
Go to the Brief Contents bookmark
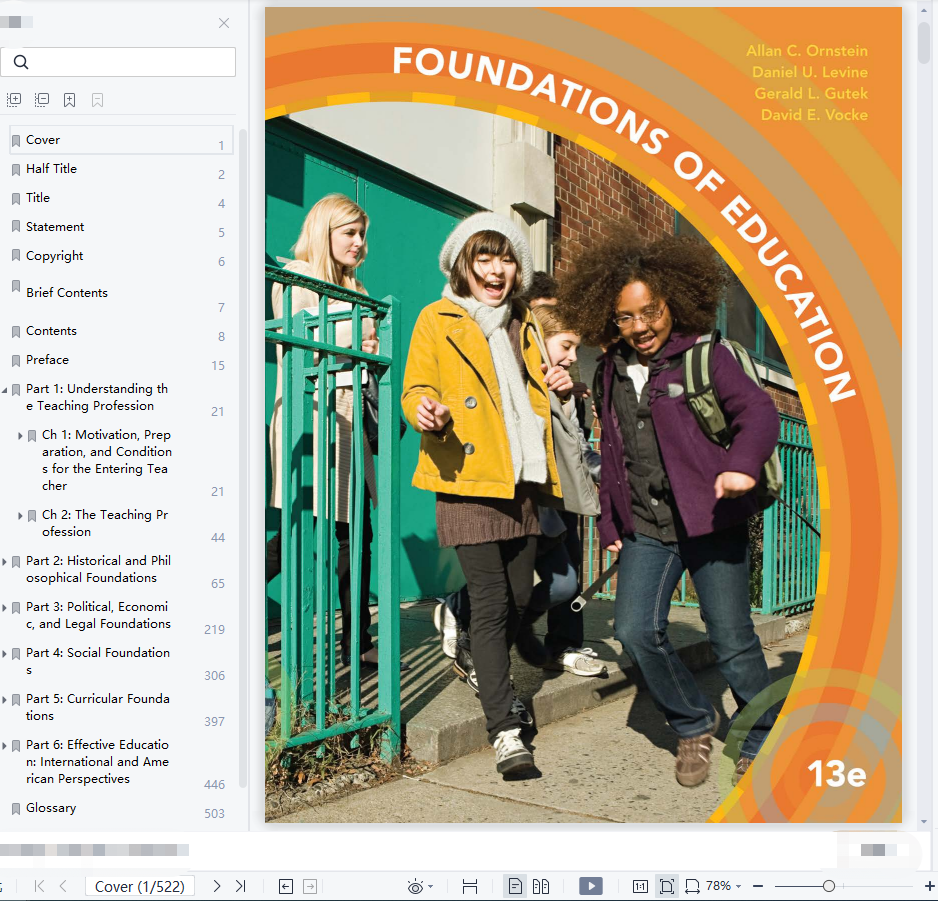67,293
